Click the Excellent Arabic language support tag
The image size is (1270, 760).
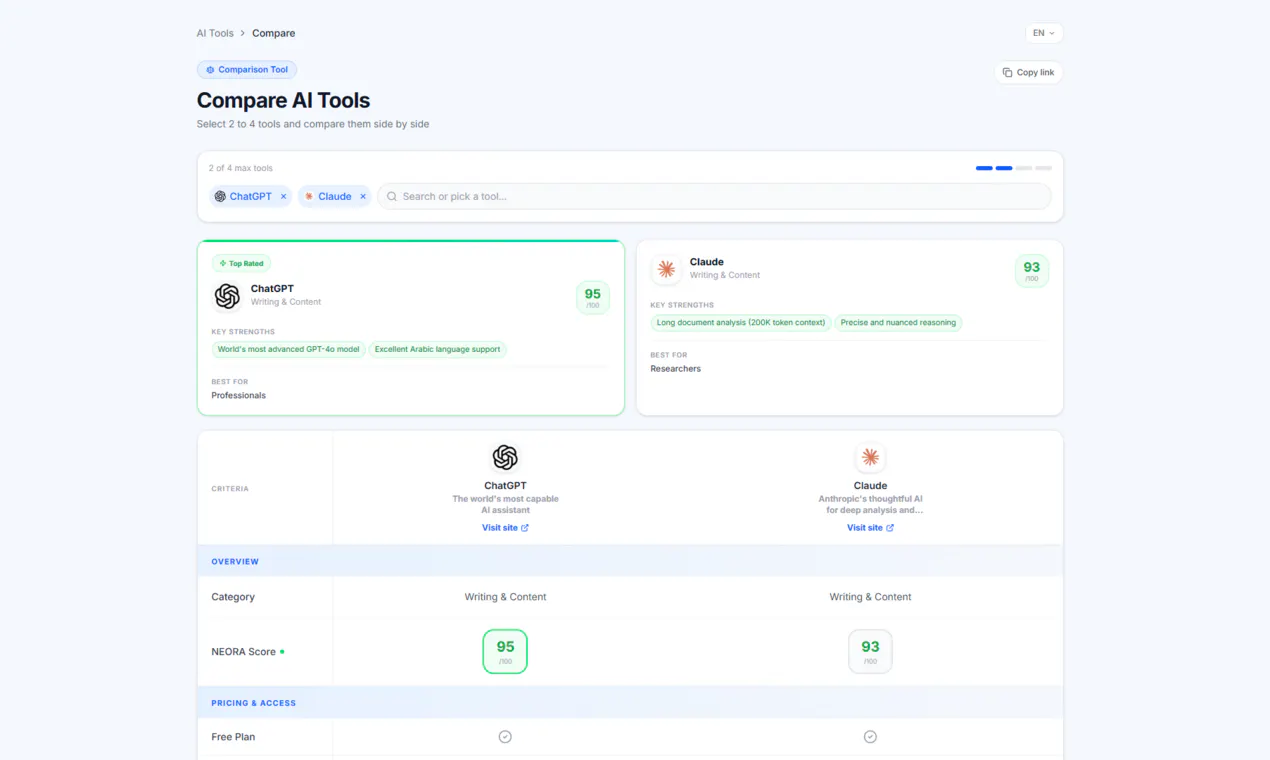click(x=437, y=349)
